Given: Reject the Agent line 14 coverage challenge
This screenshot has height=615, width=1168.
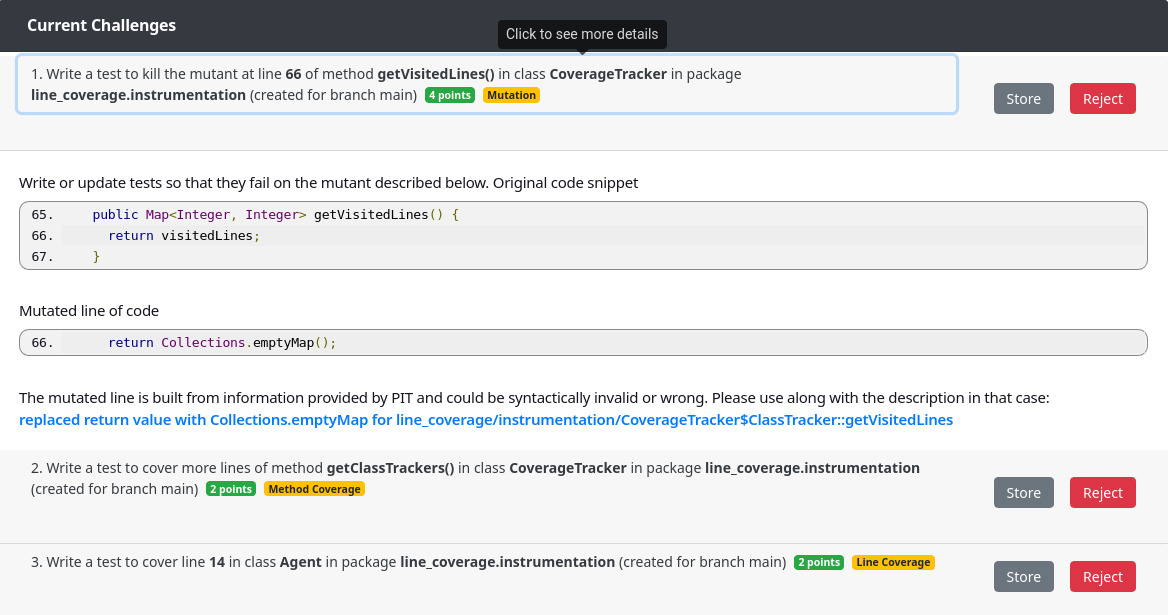Looking at the screenshot, I should [x=1102, y=577].
